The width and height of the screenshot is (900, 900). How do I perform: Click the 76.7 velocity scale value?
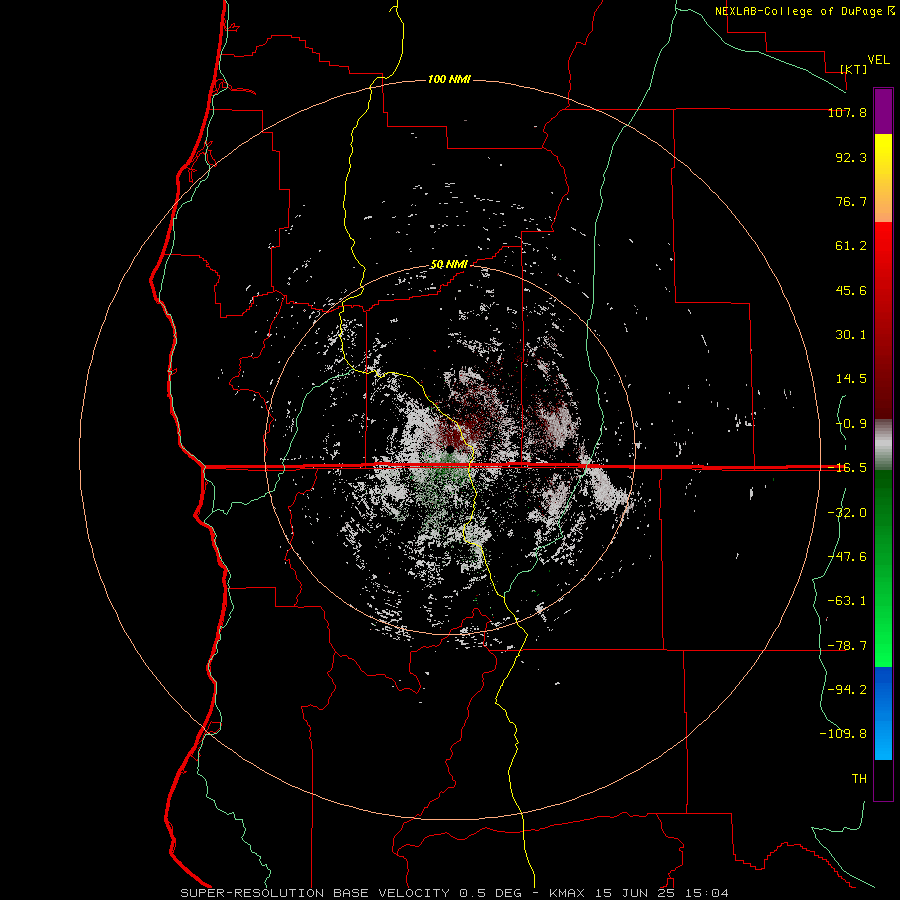coord(851,201)
